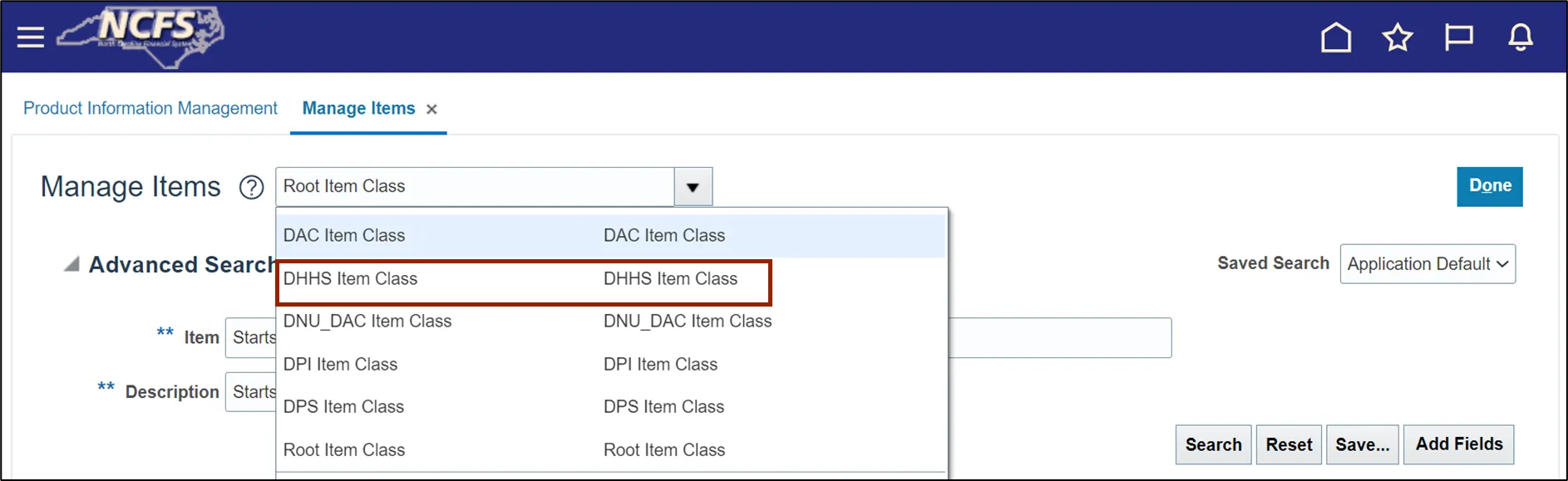Click the Done button
Screen dimensions: 1568x481
tap(1489, 186)
